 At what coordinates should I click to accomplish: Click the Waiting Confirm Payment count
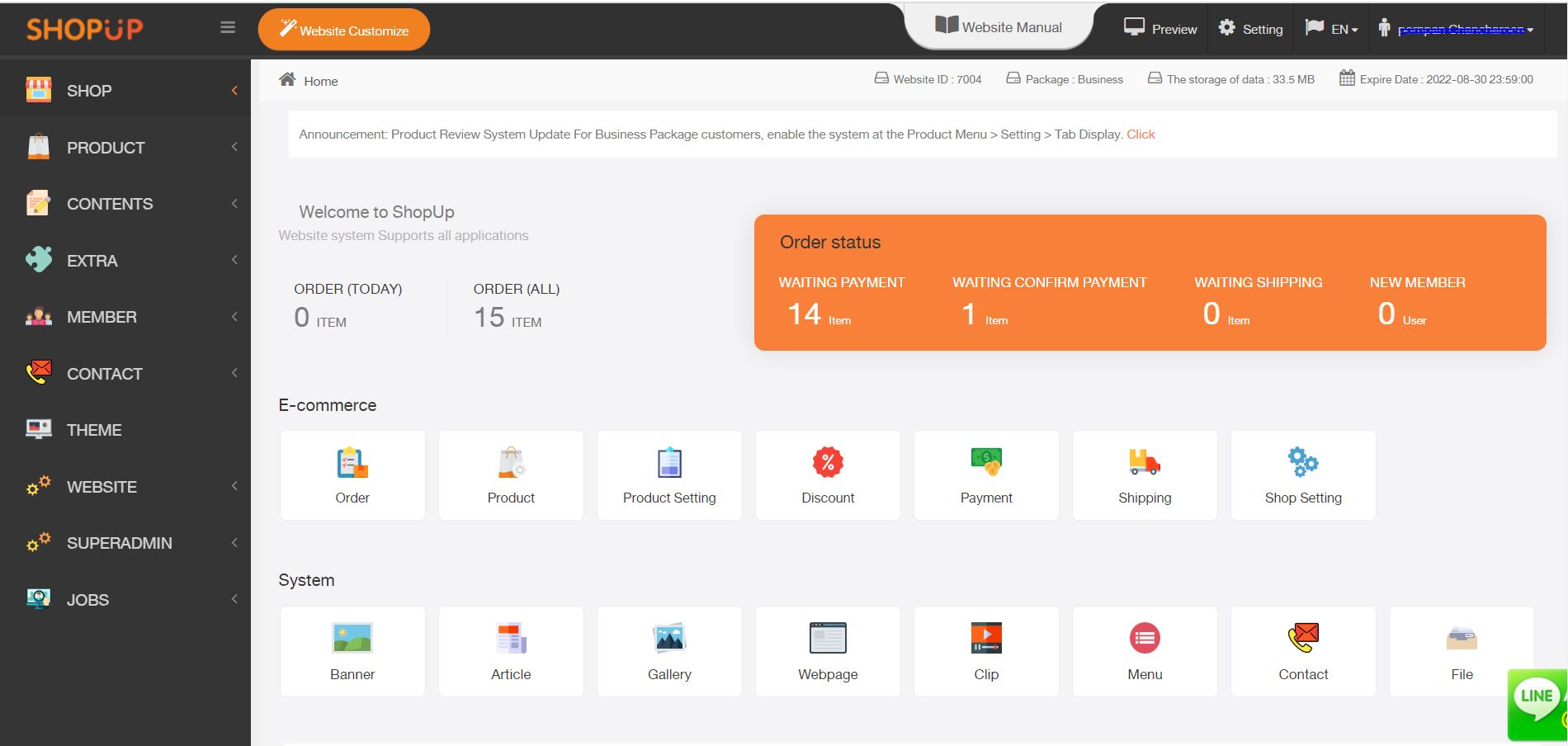(985, 314)
